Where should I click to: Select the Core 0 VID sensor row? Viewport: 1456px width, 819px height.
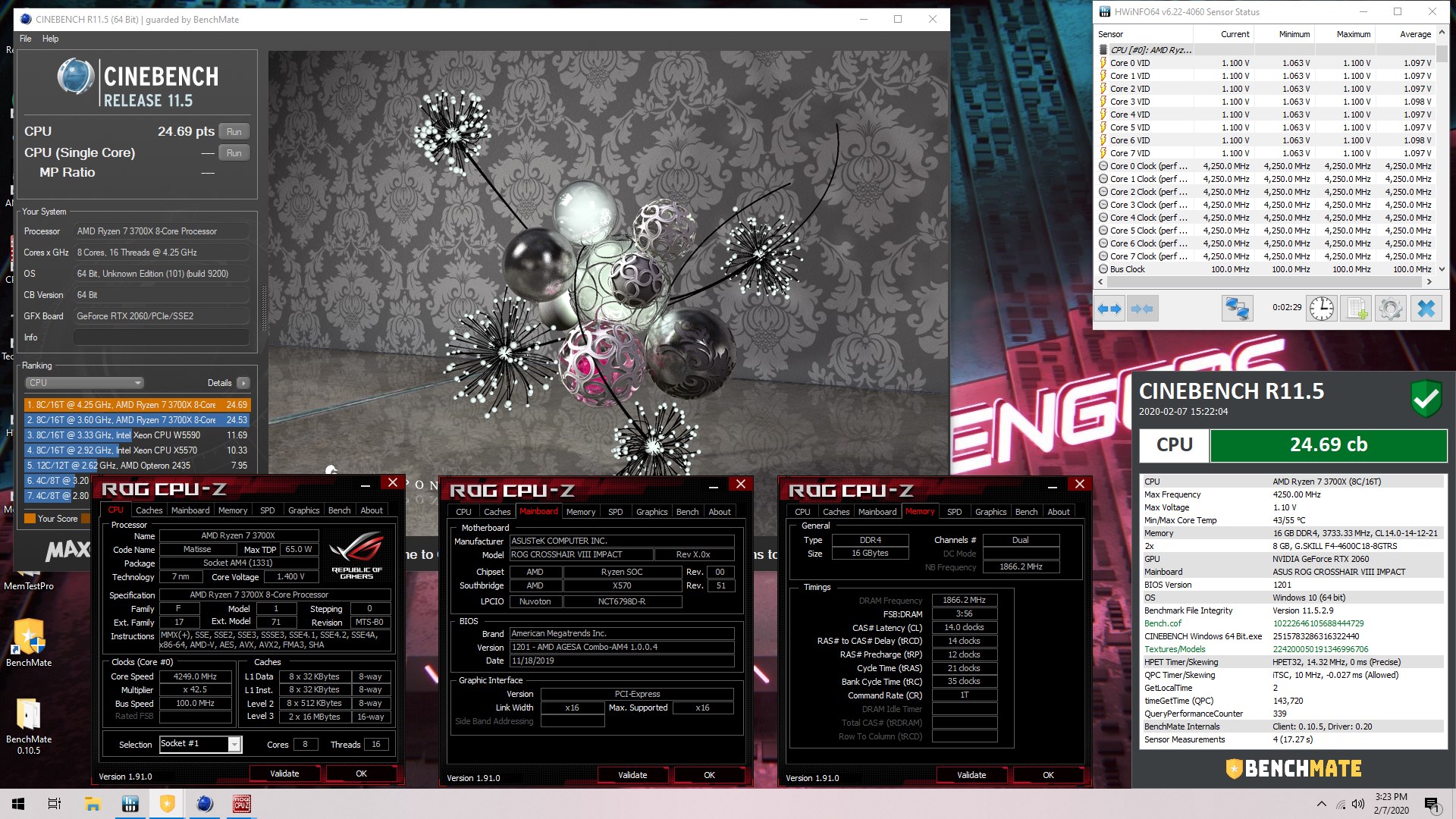pos(1266,63)
